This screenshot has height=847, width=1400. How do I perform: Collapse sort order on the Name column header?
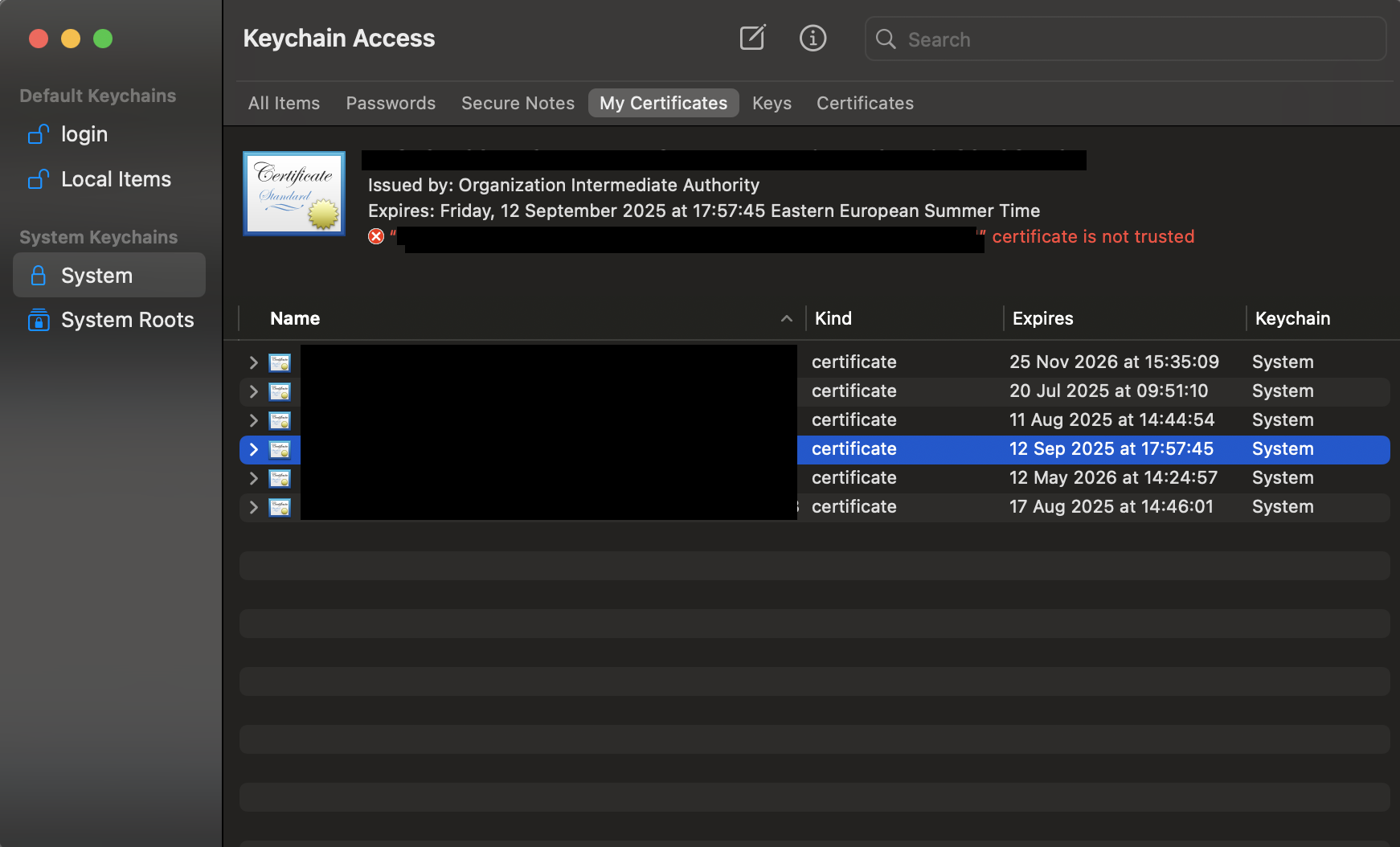[785, 318]
